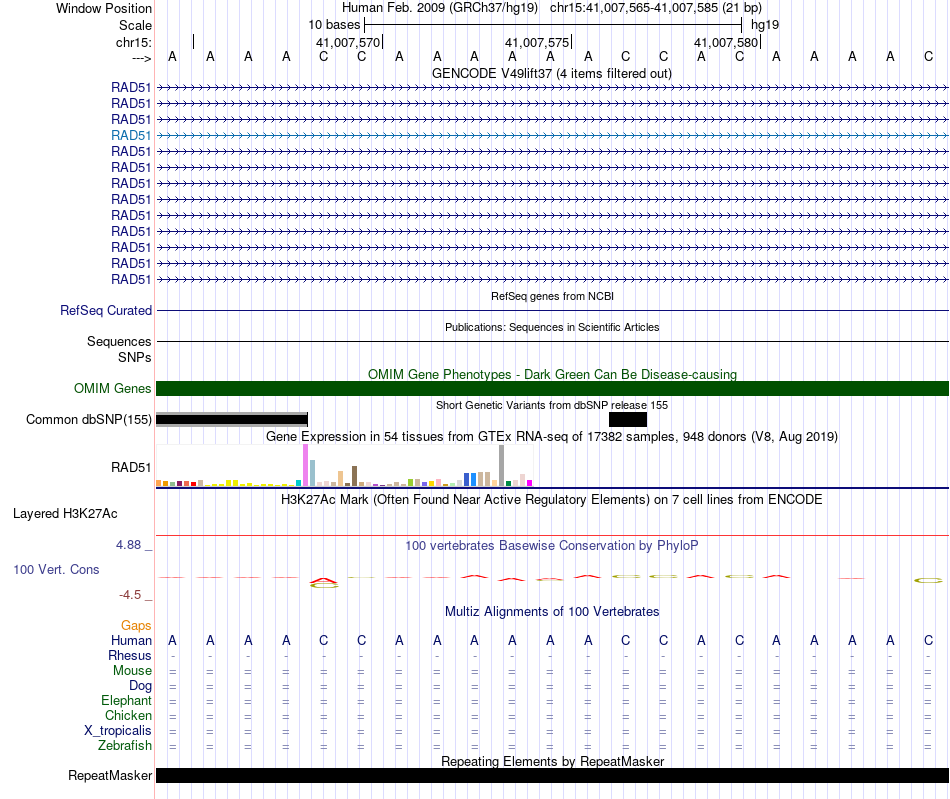Click the 41,007,575 position ruler label

(x=537, y=42)
